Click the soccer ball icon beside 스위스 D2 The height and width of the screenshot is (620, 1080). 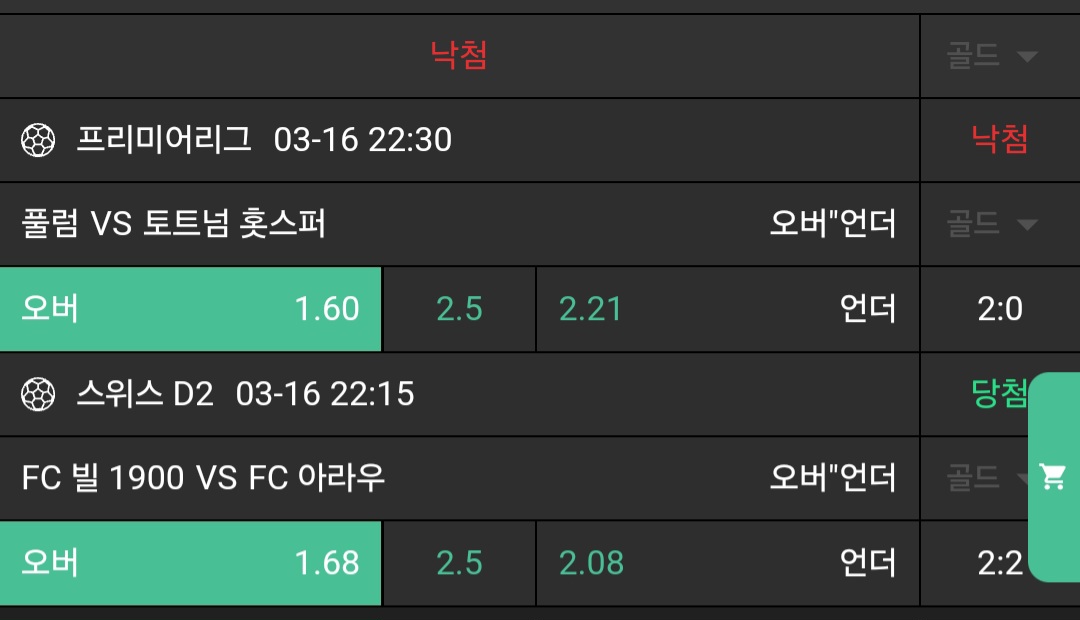pyautogui.click(x=38, y=394)
